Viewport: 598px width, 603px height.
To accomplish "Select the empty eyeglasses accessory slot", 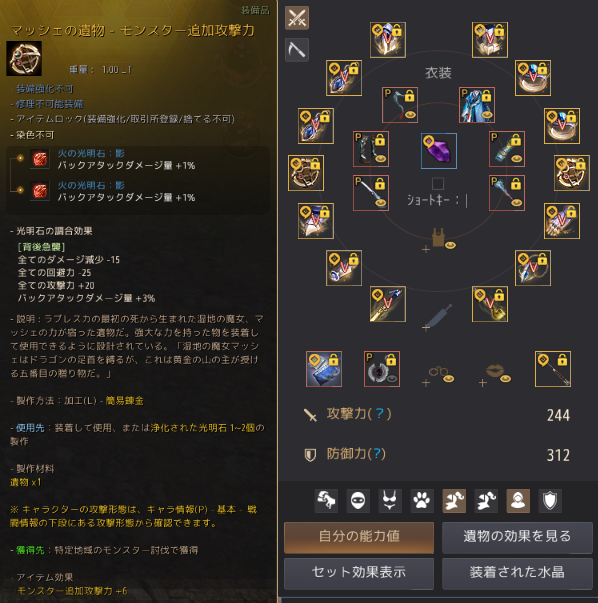I will tap(438, 375).
